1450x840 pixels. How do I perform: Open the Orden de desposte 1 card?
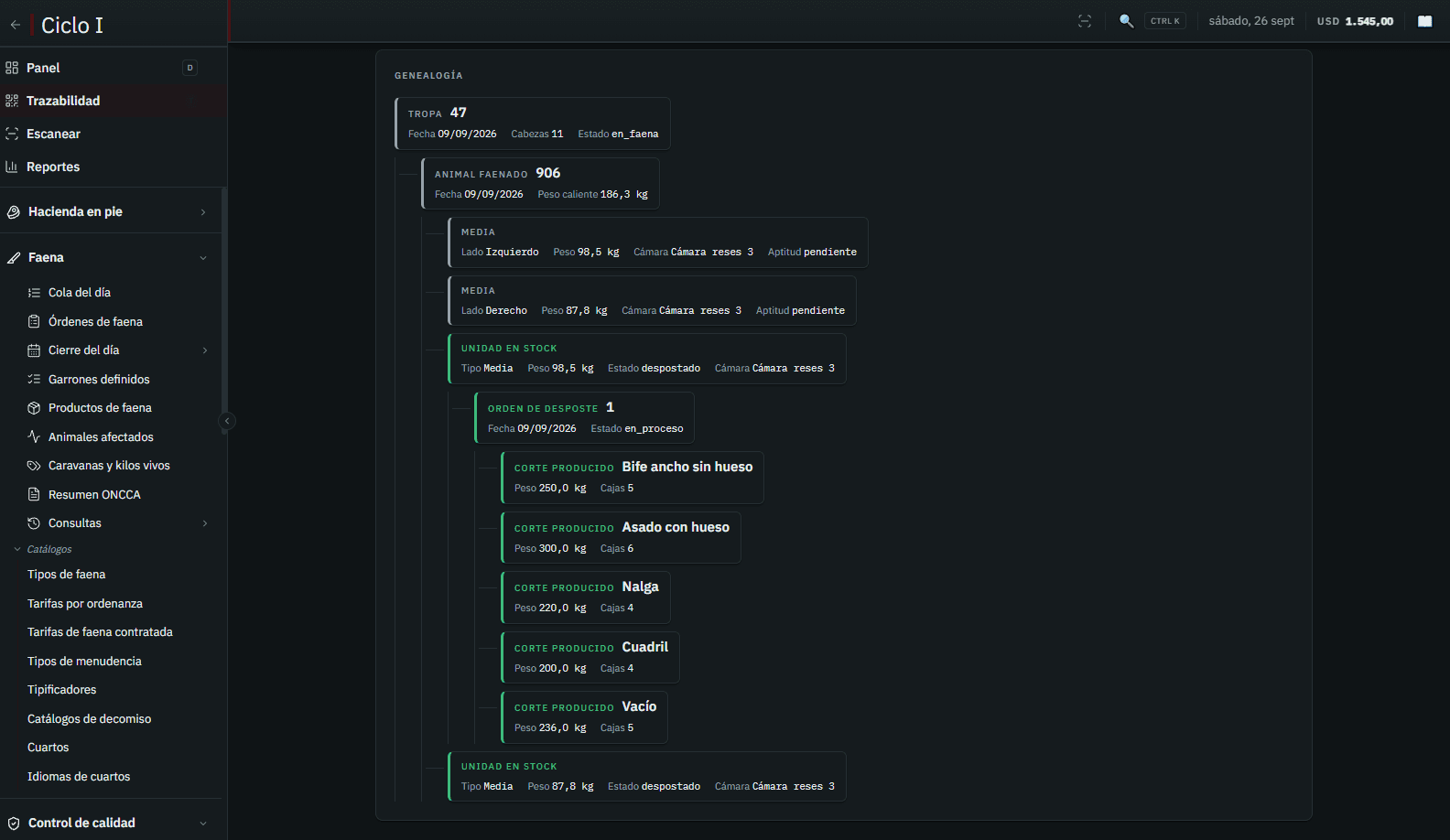click(584, 418)
